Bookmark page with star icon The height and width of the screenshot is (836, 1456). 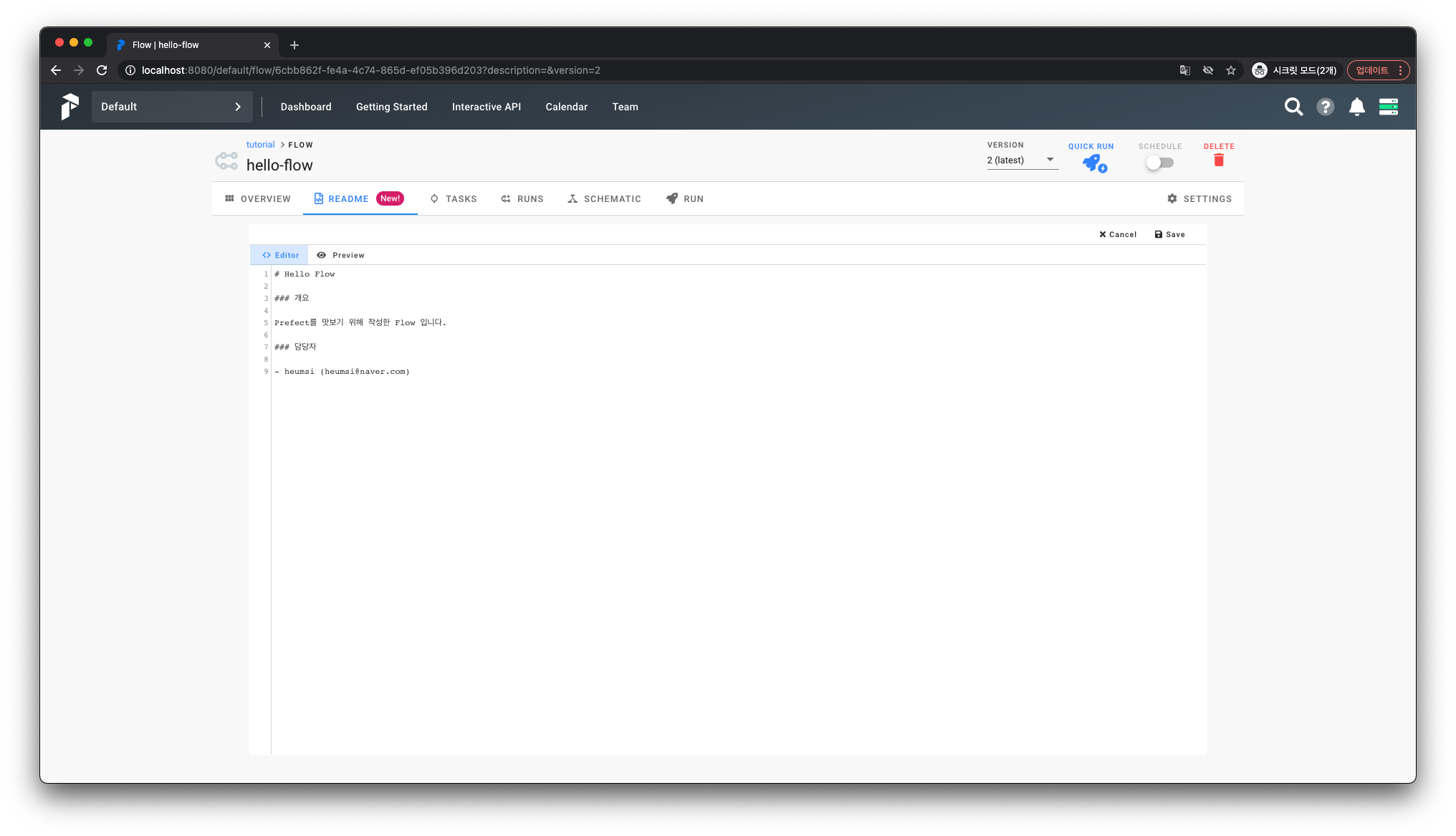point(1230,70)
